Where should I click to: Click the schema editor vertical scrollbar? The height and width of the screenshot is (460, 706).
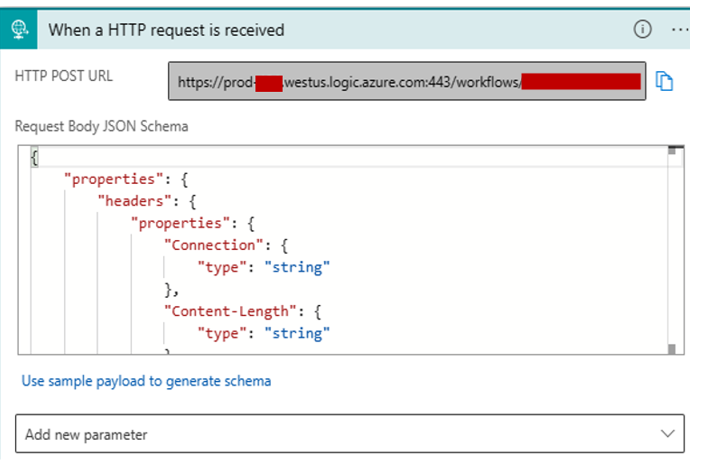pyautogui.click(x=672, y=250)
